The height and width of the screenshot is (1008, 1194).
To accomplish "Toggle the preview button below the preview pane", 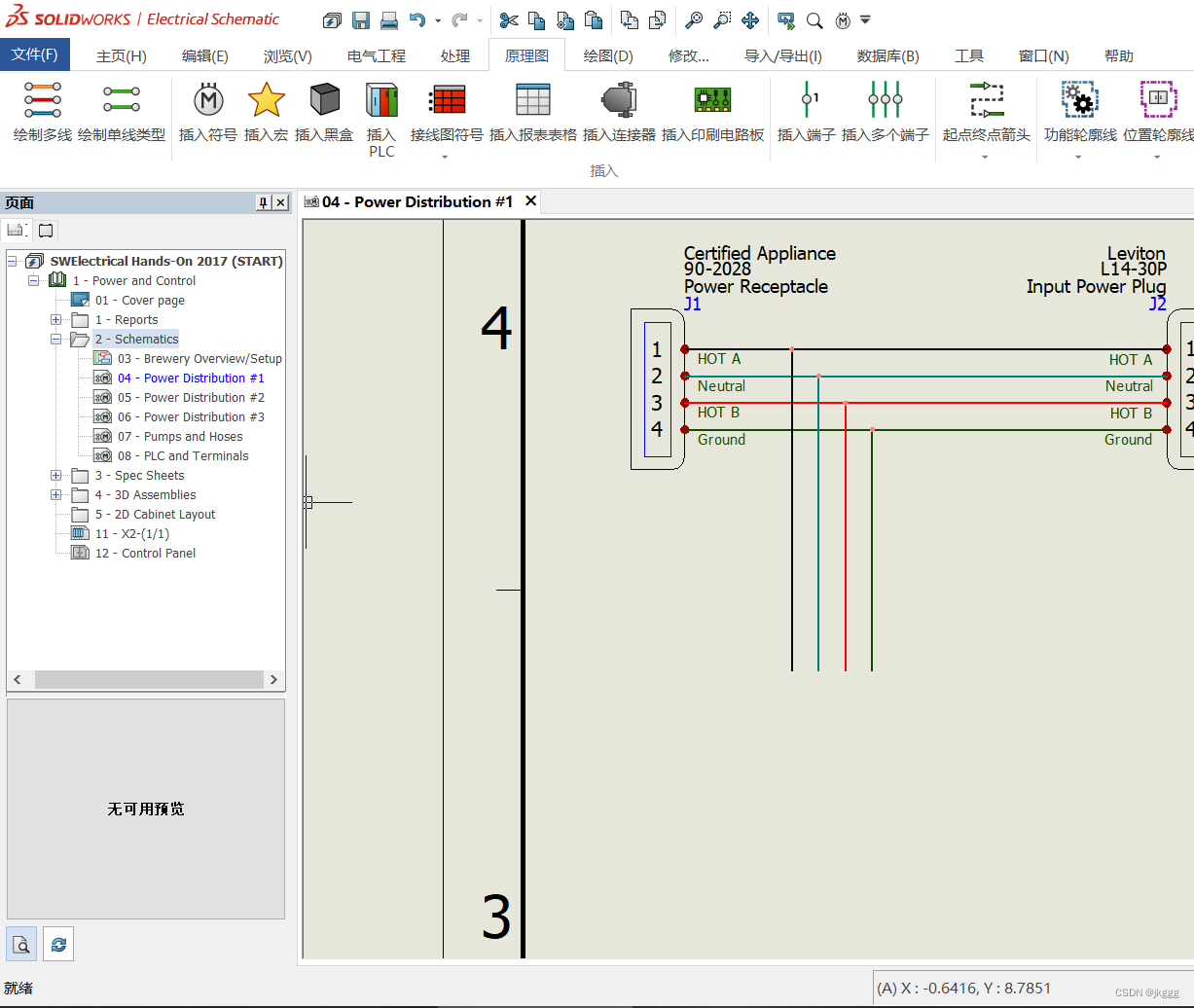I will 22,943.
